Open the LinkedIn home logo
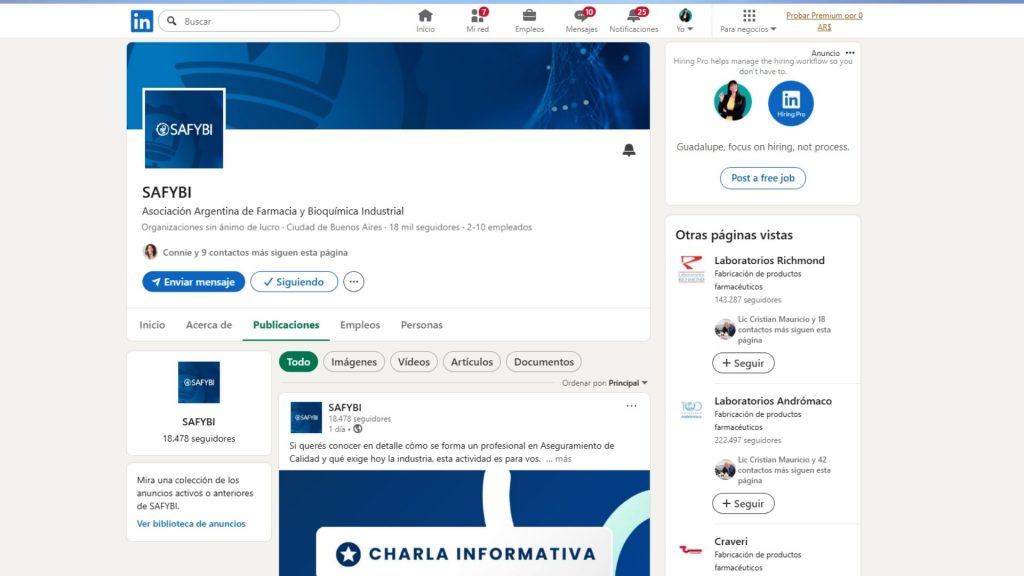The image size is (1024, 576). [x=142, y=21]
